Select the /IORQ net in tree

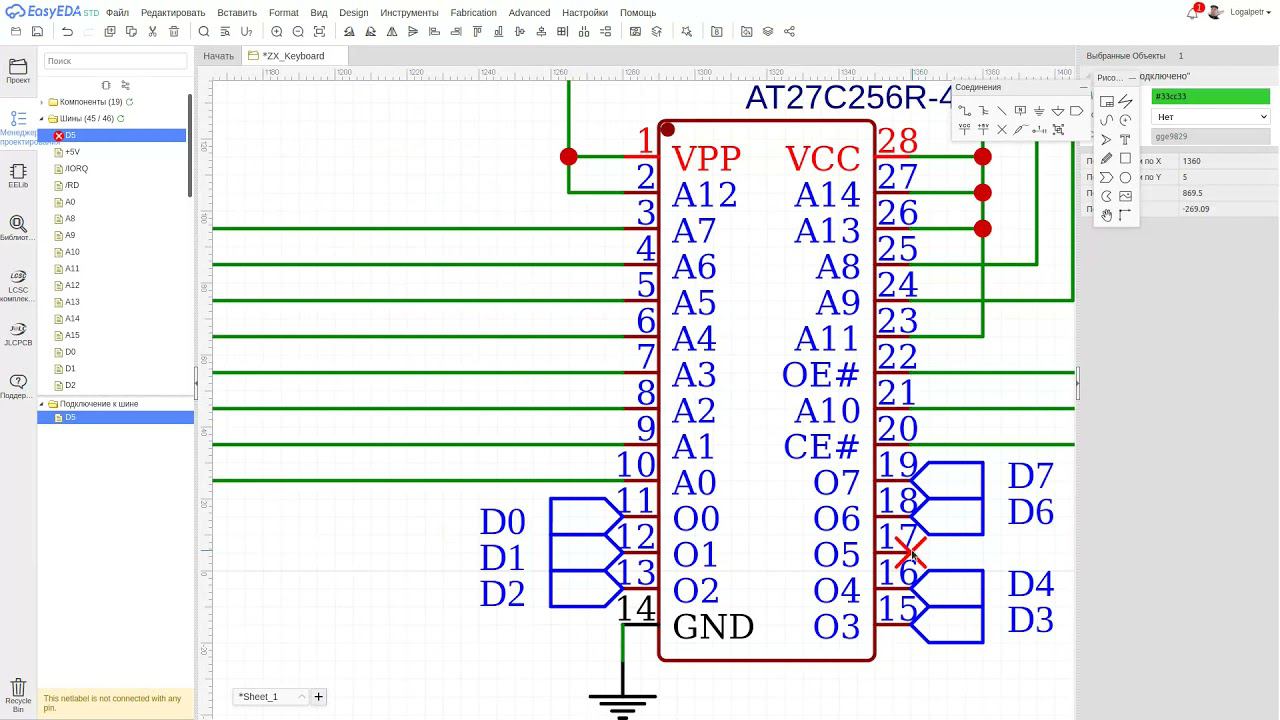pos(76,169)
